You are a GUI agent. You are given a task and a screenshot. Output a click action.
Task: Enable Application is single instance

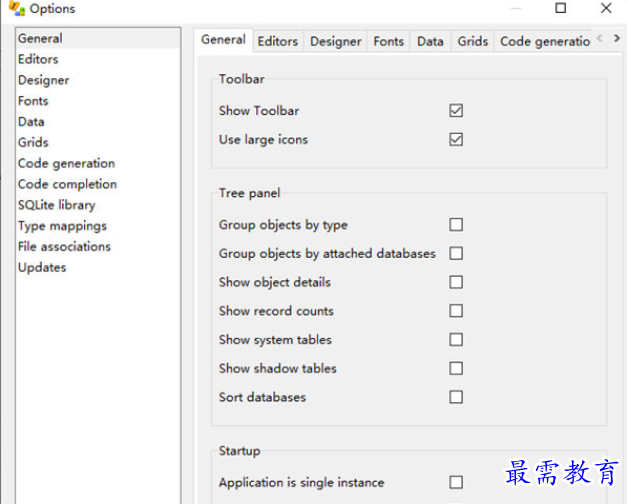[x=456, y=482]
